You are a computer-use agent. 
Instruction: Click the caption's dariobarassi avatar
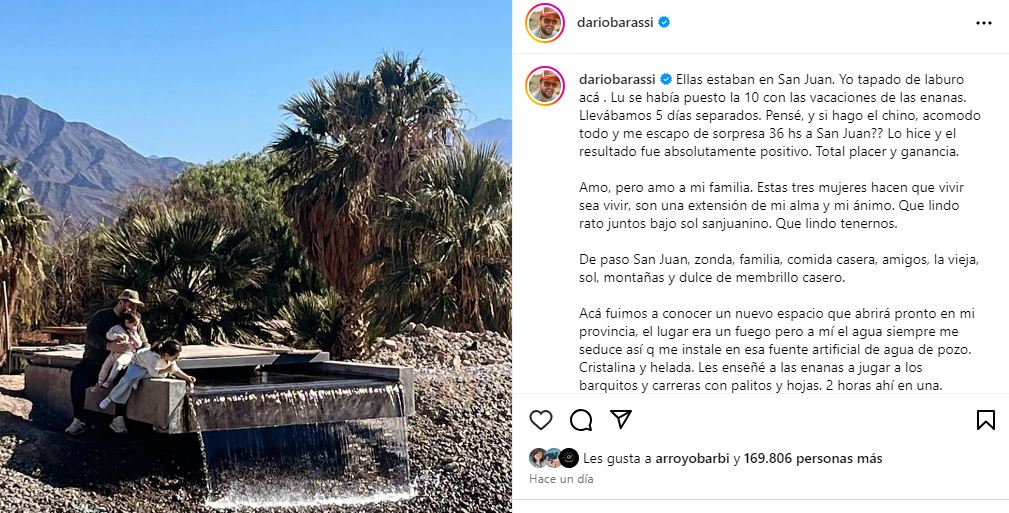544,86
